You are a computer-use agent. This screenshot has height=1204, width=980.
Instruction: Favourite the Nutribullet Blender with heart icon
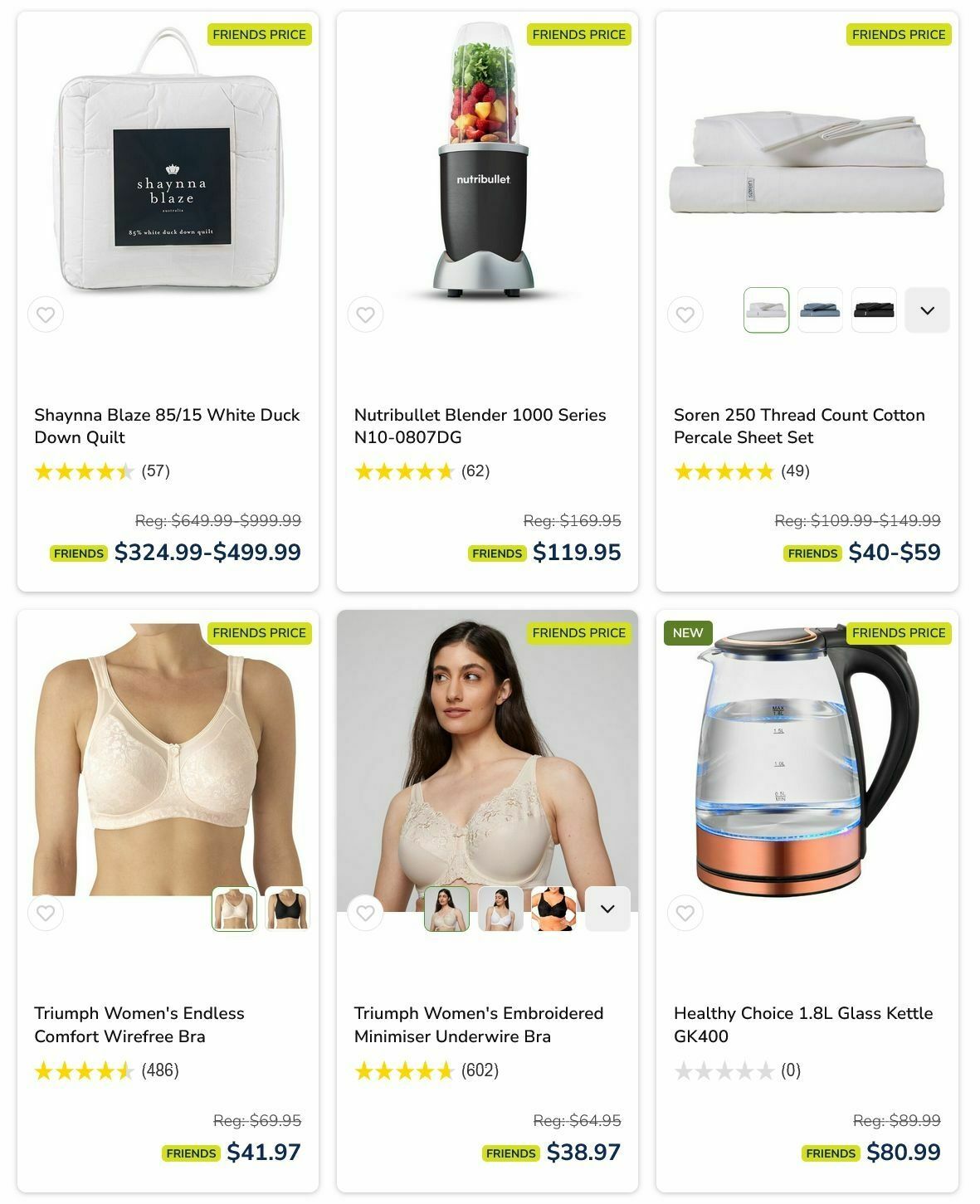(365, 314)
